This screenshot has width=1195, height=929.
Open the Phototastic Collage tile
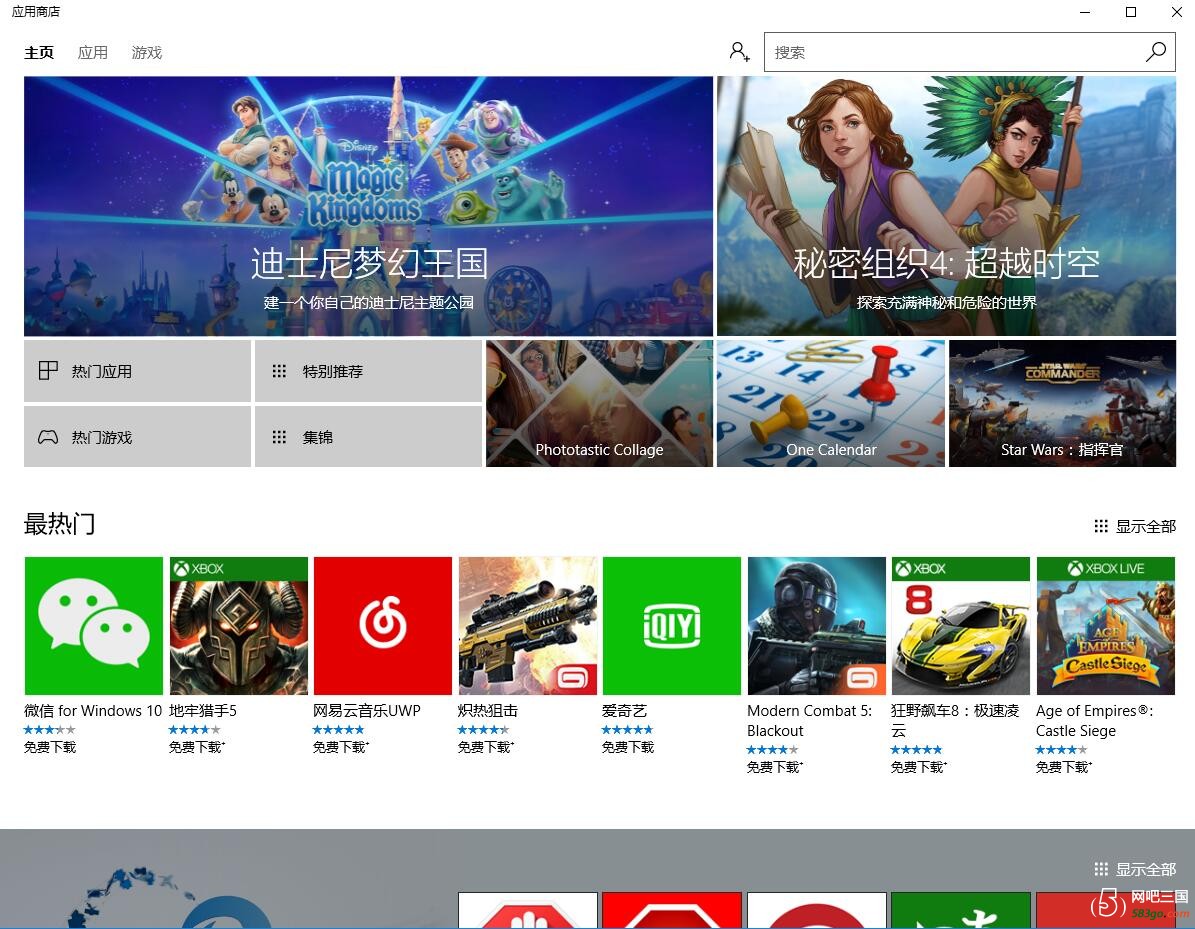[x=599, y=403]
